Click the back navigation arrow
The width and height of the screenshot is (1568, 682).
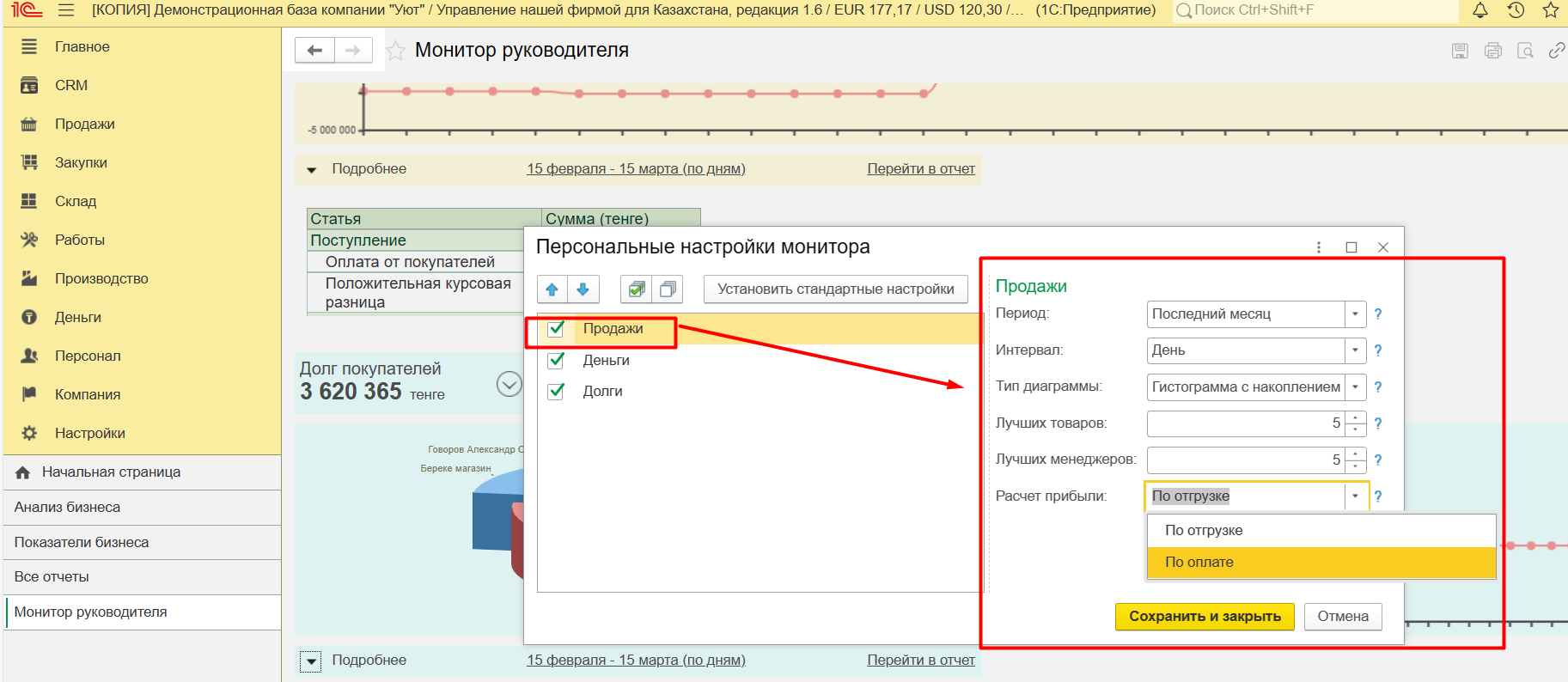pos(314,51)
